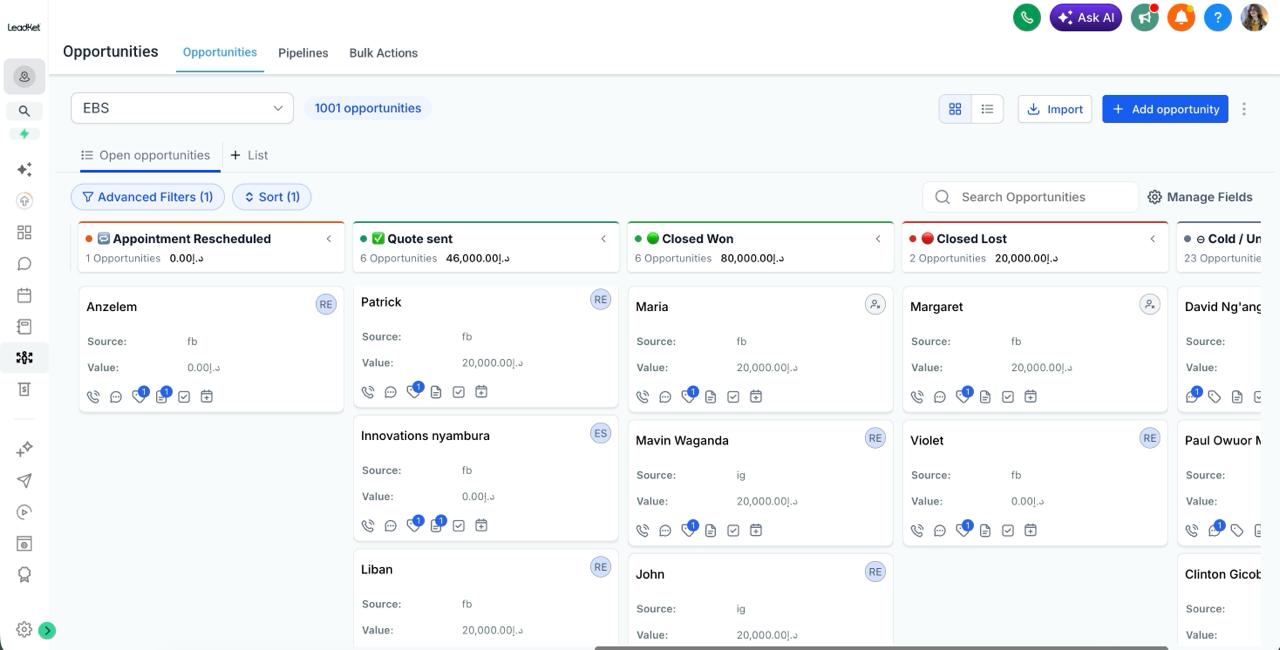Click the chat bubble icon on Maria's card
The height and width of the screenshot is (650, 1280).
pos(665,397)
